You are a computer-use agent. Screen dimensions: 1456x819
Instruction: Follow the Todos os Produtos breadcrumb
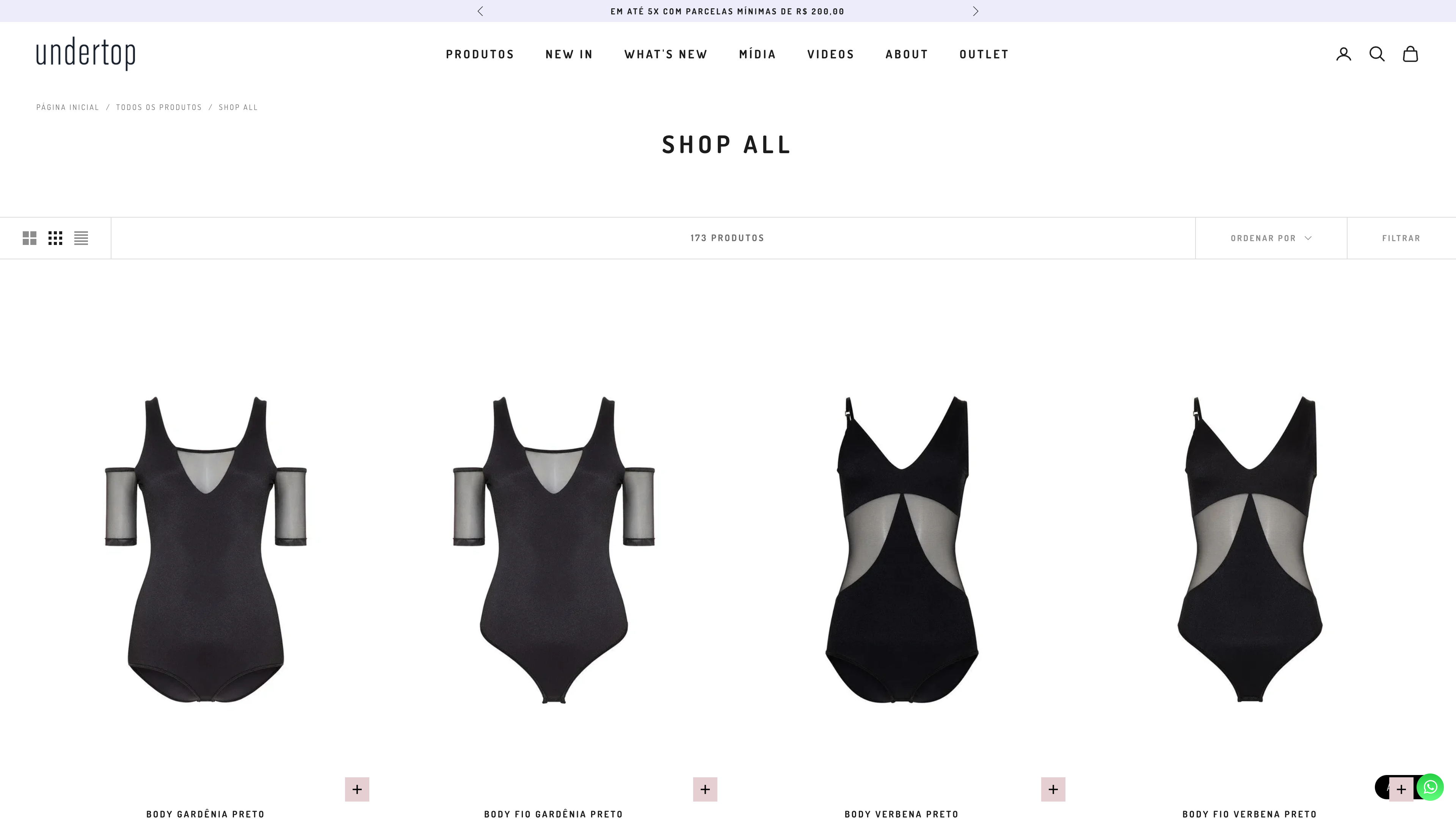tap(159, 107)
